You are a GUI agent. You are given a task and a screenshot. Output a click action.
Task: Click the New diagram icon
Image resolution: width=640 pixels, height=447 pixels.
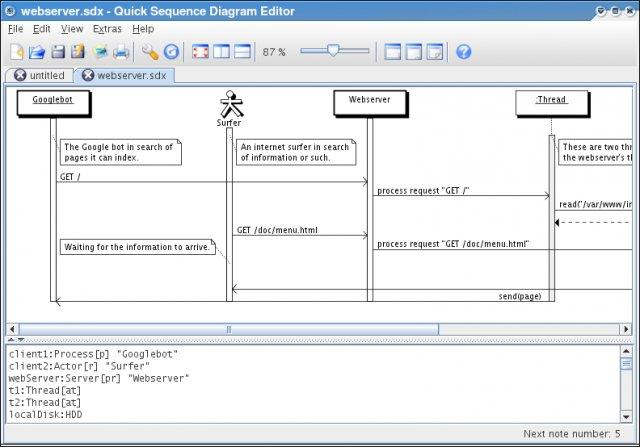pyautogui.click(x=16, y=52)
